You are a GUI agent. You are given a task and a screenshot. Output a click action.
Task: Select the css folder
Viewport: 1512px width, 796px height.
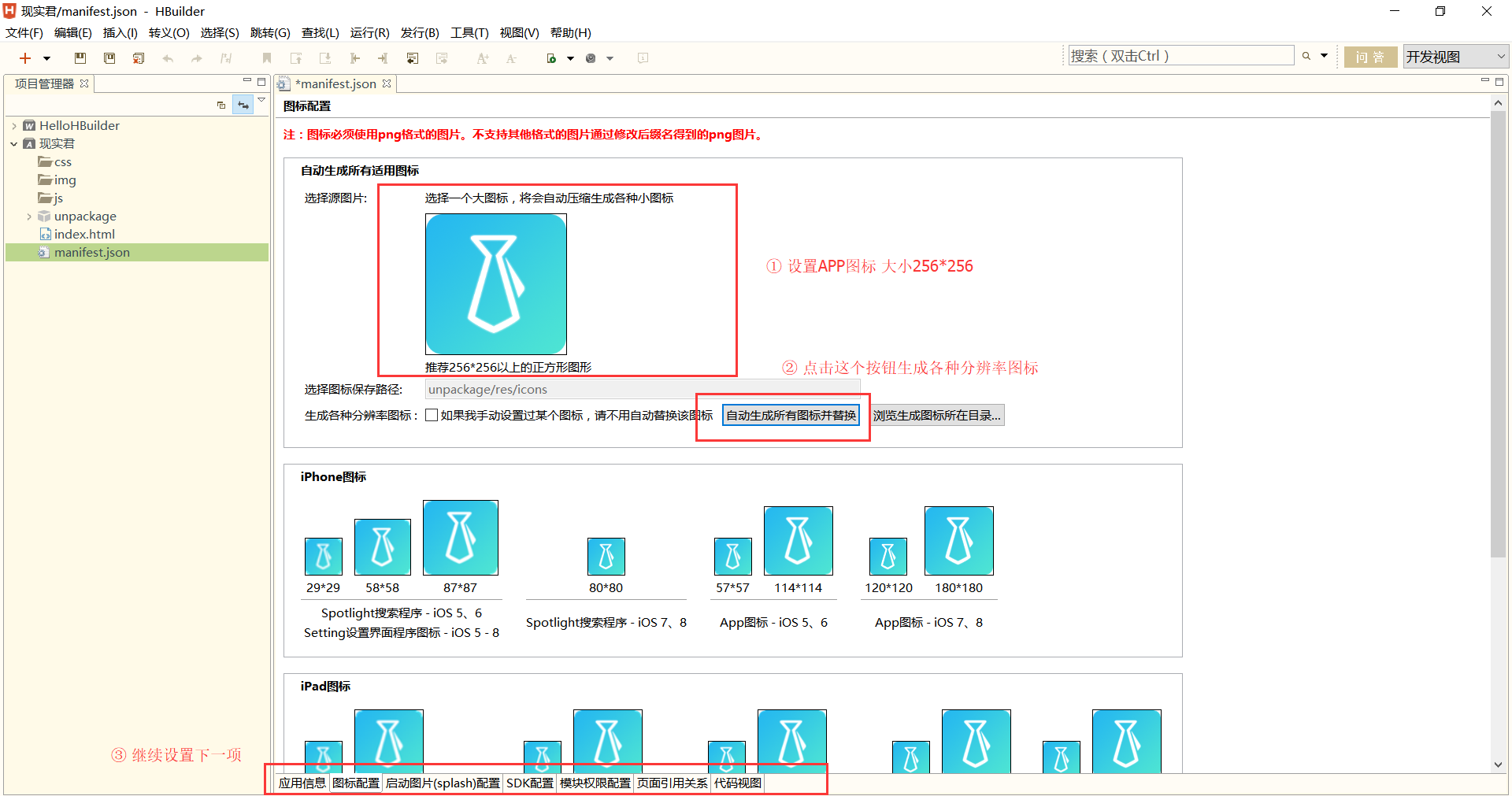(x=55, y=162)
